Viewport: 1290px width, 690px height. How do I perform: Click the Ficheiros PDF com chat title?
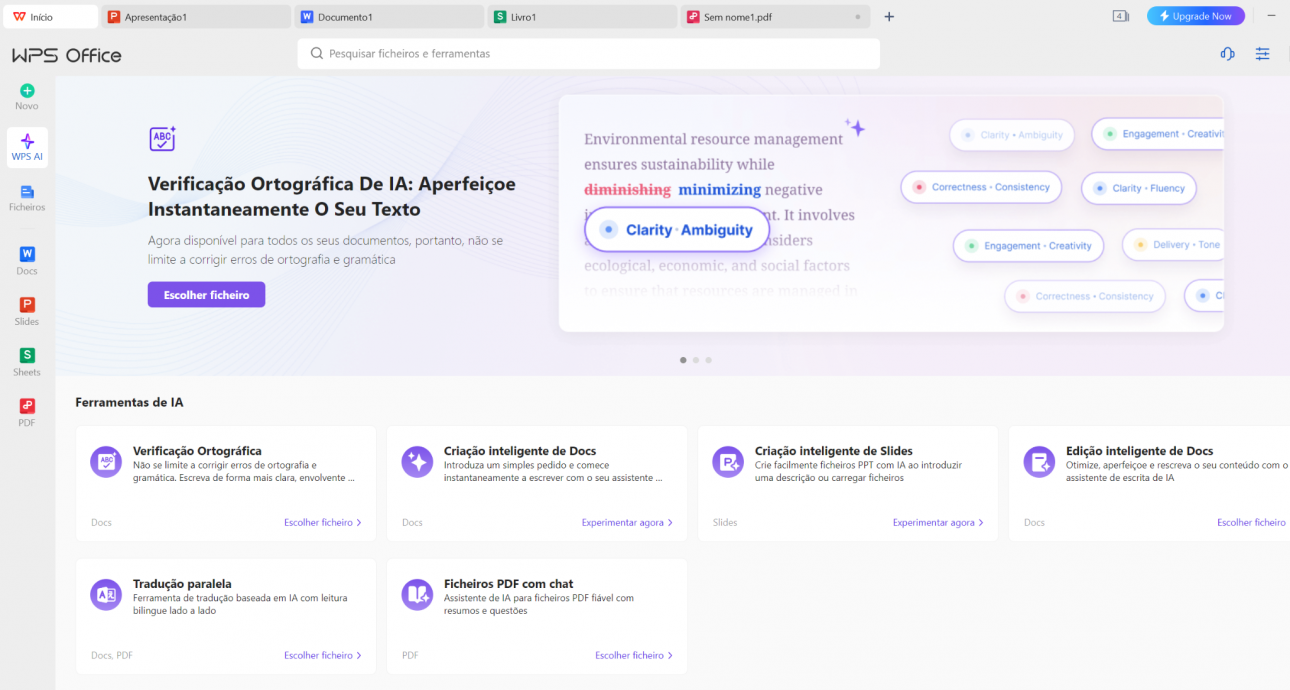coord(508,584)
